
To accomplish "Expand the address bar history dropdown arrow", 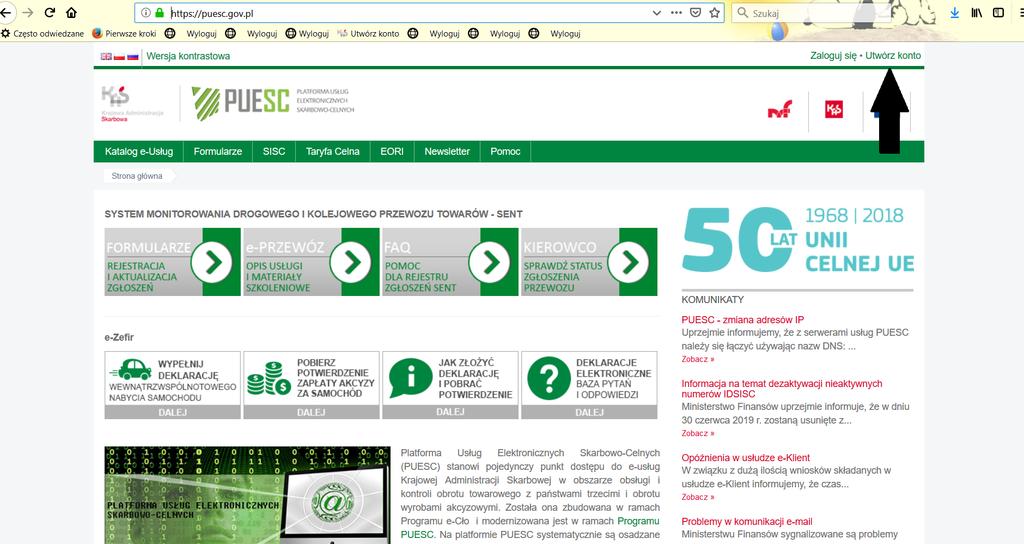I will click(x=656, y=13).
